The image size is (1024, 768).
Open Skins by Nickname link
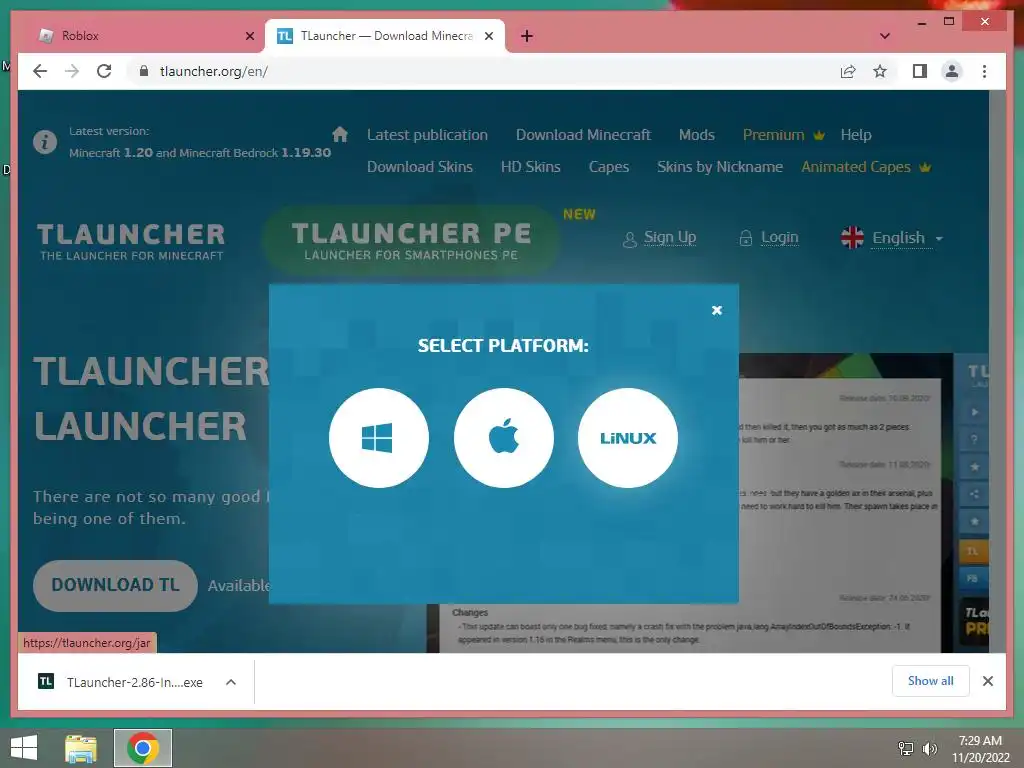click(x=720, y=167)
